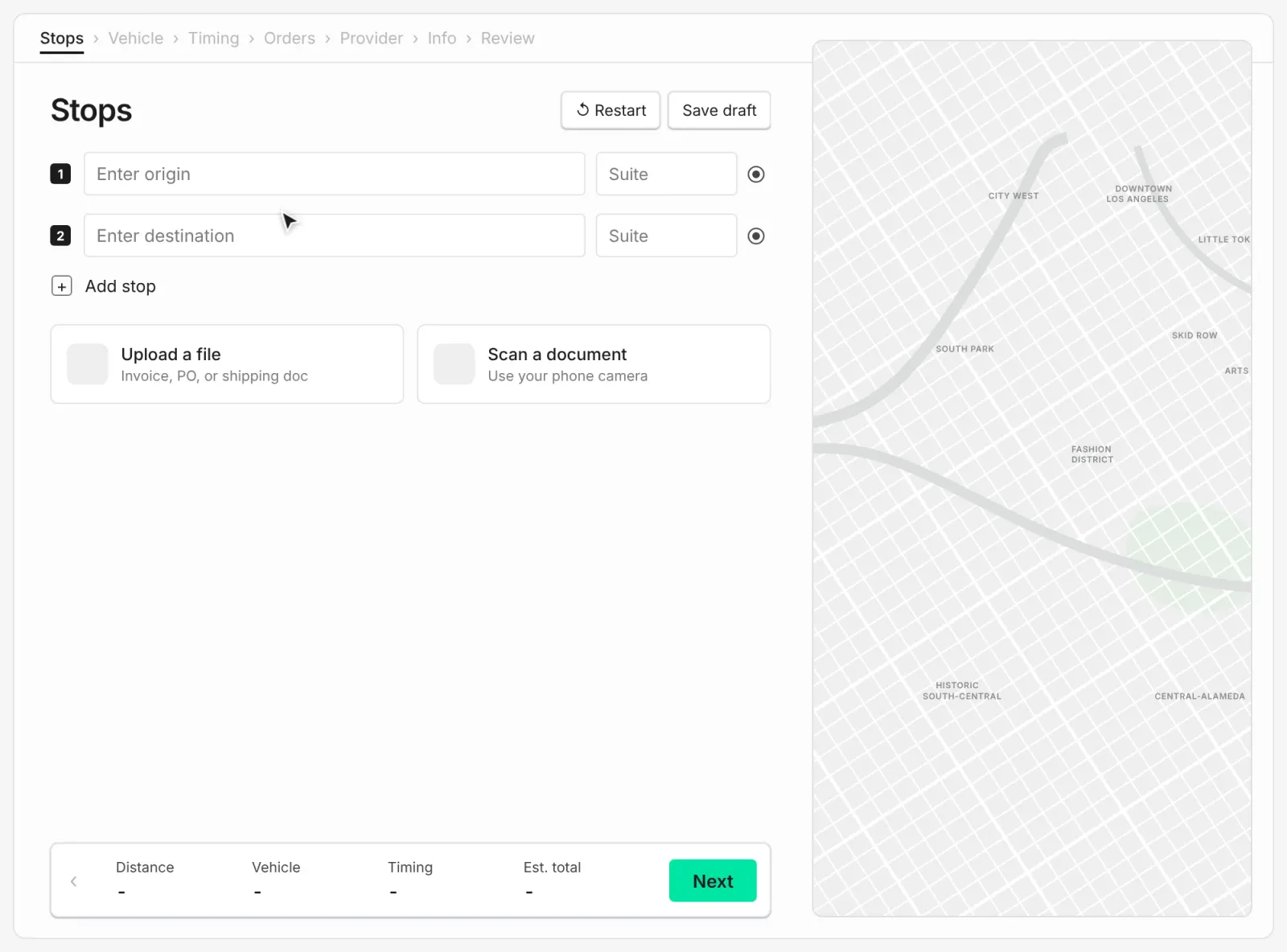Click stop number 1 badge
Image resolution: width=1287 pixels, height=952 pixels.
pyautogui.click(x=60, y=174)
